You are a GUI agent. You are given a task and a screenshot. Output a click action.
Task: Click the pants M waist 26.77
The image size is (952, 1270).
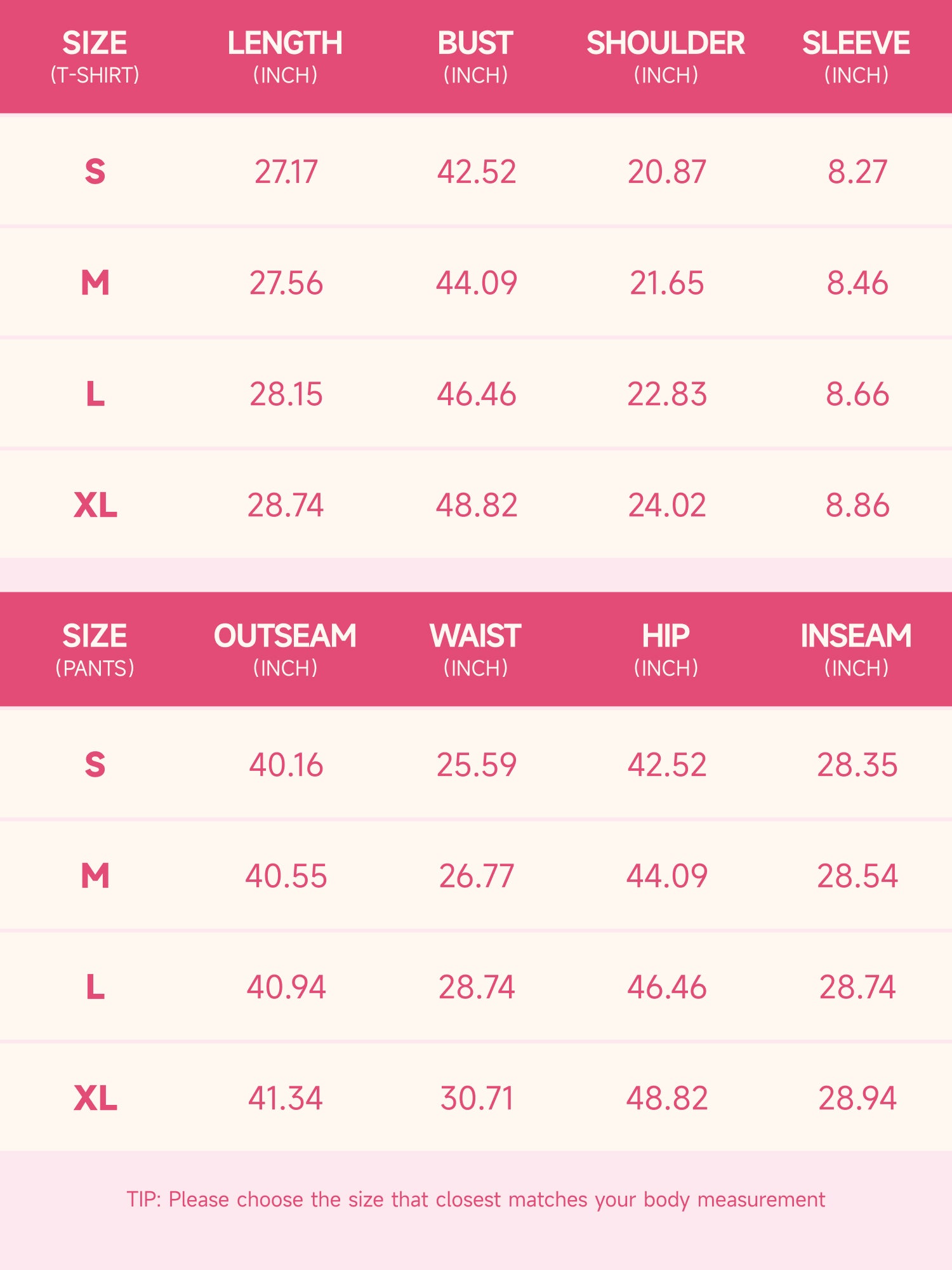click(476, 876)
